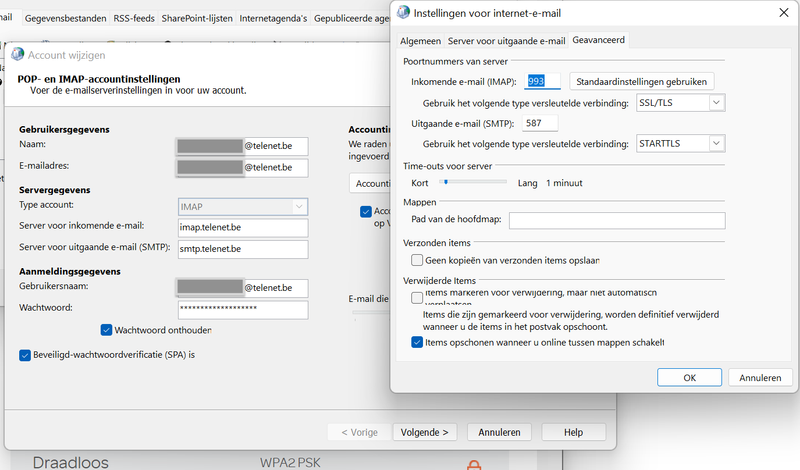The height and width of the screenshot is (470, 800).
Task: Enable Geen kopieën van verzonden items opslaan
Action: click(417, 260)
